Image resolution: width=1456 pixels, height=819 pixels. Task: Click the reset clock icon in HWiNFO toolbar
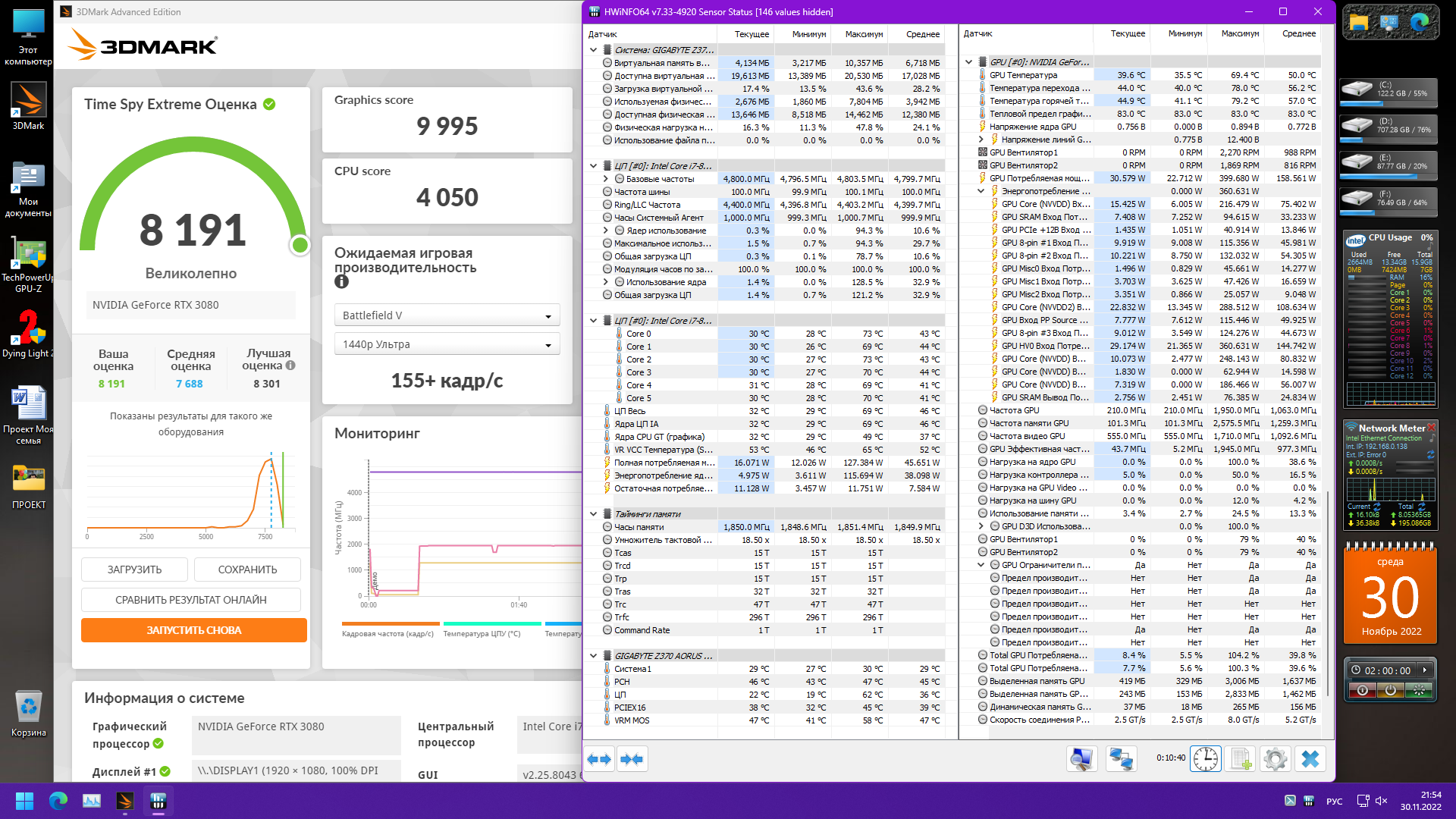[x=1205, y=759]
